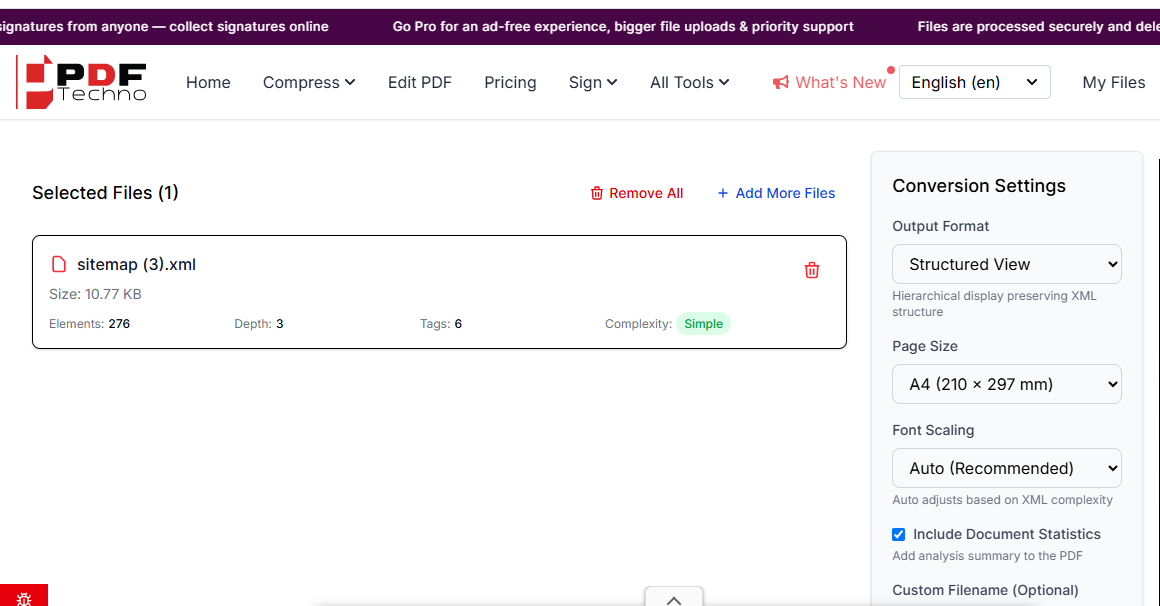This screenshot has width=1160, height=606.
Task: Click the trash icon in Remove All
Action: click(596, 193)
